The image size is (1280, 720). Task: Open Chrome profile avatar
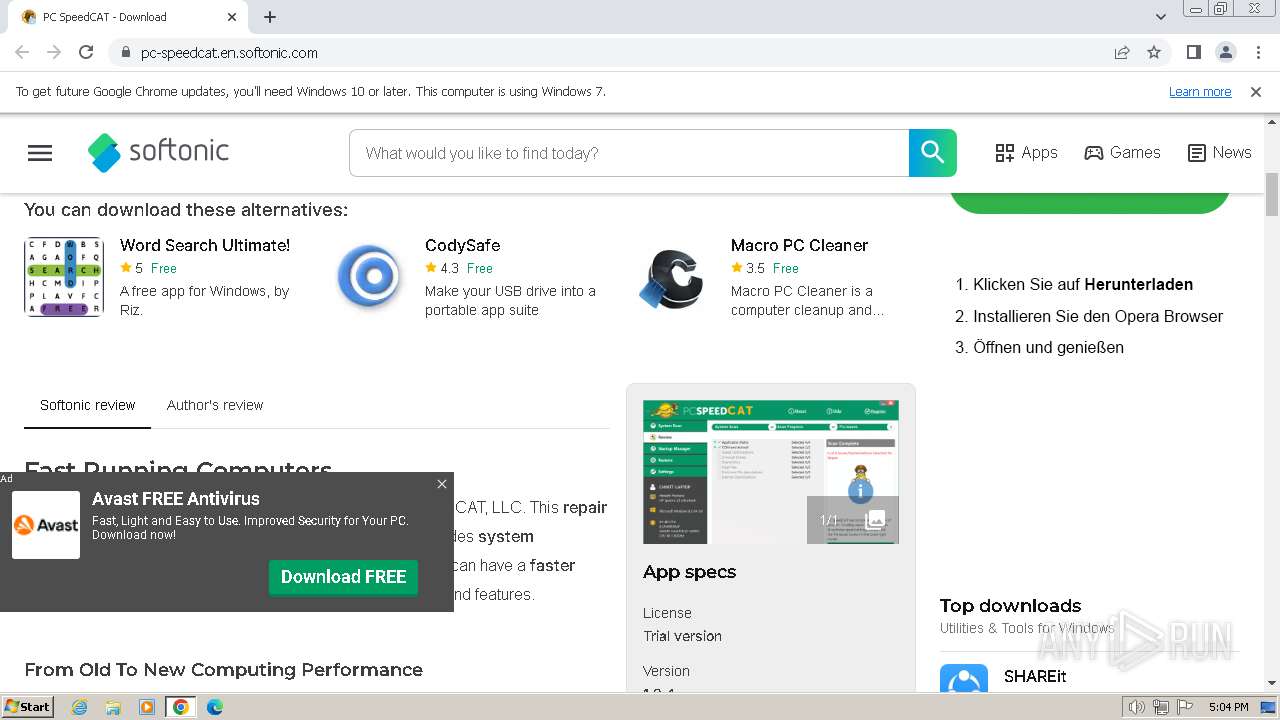click(x=1225, y=52)
